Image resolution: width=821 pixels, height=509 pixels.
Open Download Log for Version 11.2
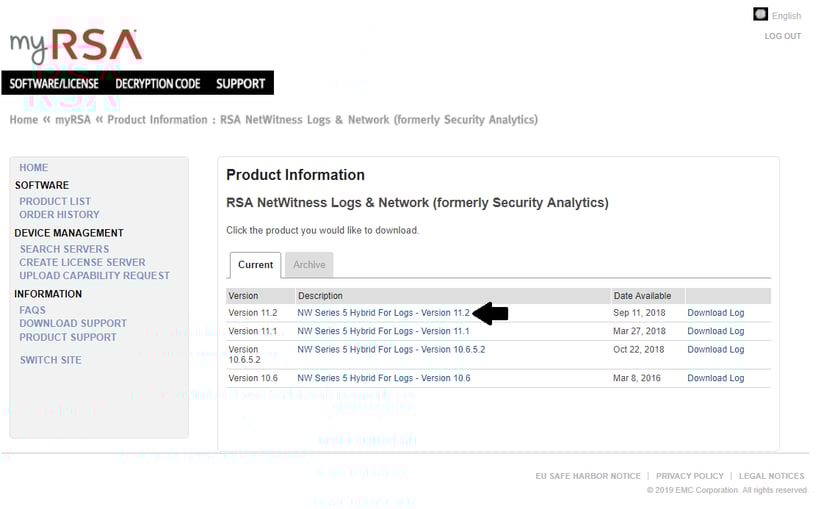tap(715, 313)
